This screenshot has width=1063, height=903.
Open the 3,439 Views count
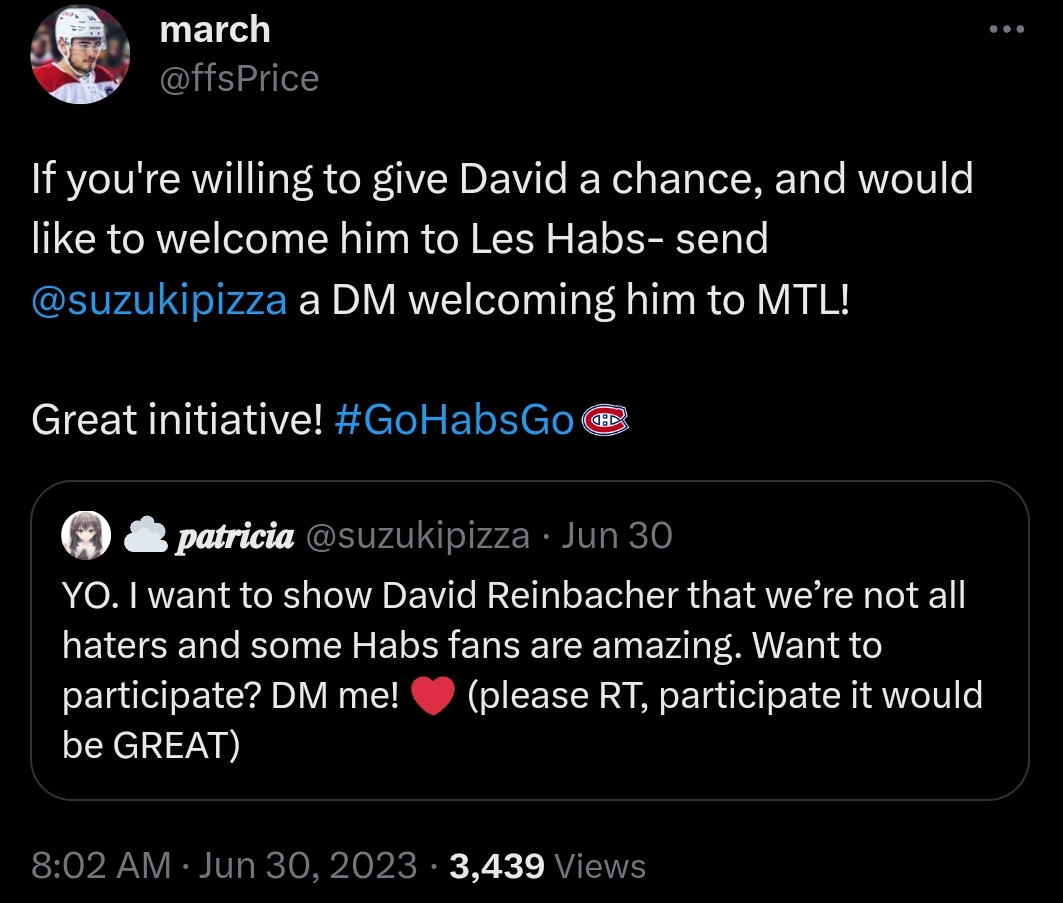547,865
